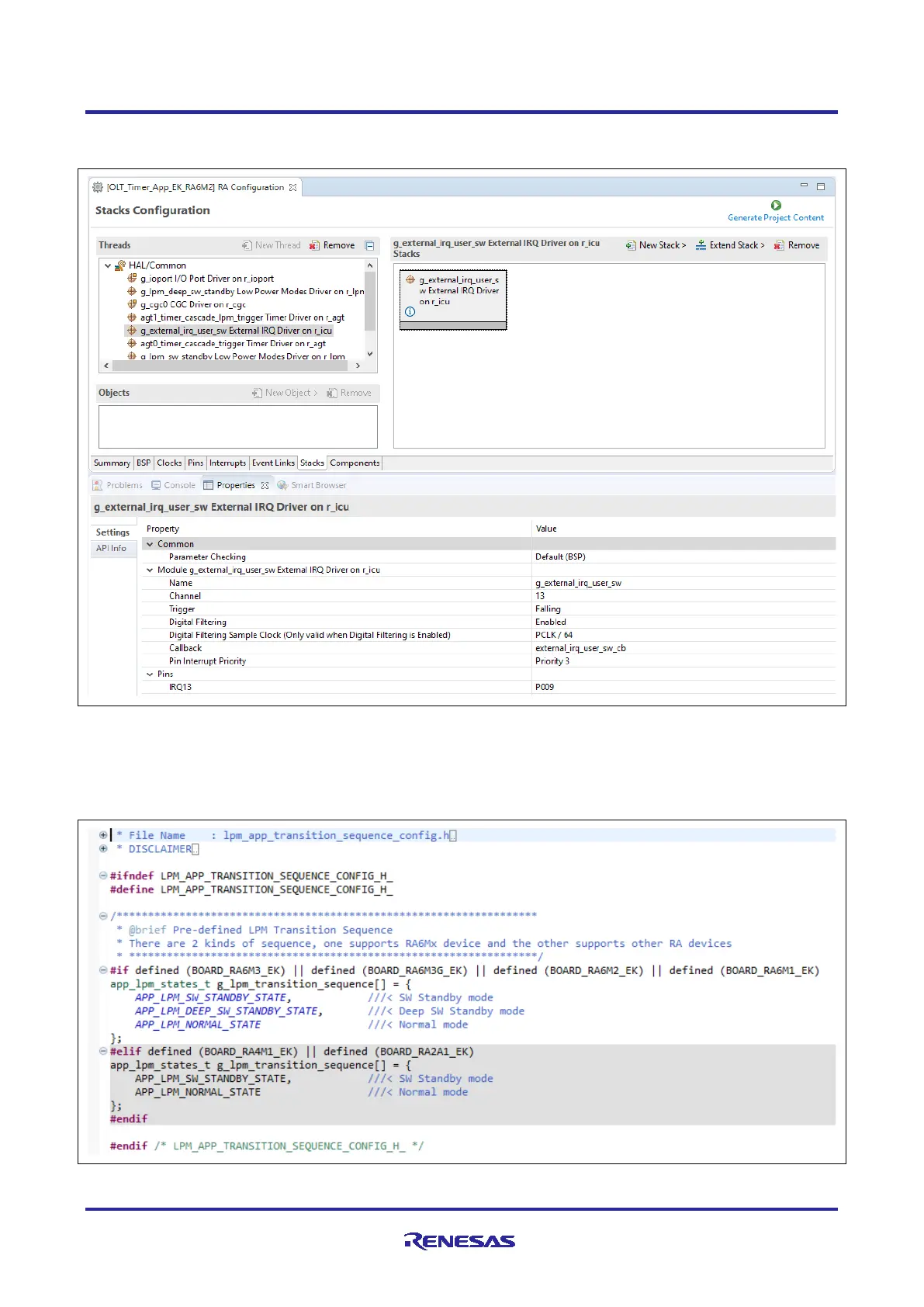Expand the folded DISCLAIMER comment block
Screen dimensions: 924x1307
click(103, 848)
